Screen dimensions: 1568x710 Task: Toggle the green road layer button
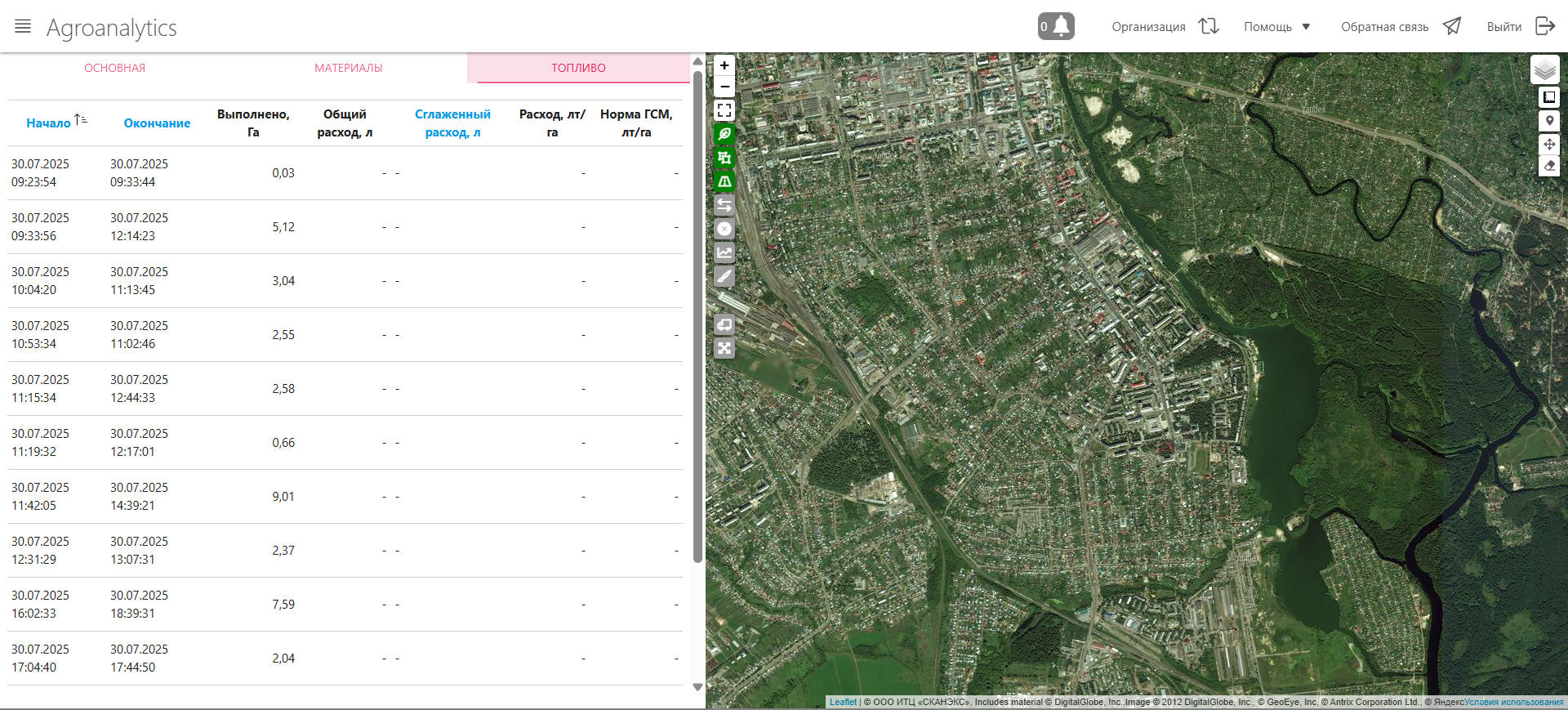click(x=724, y=181)
